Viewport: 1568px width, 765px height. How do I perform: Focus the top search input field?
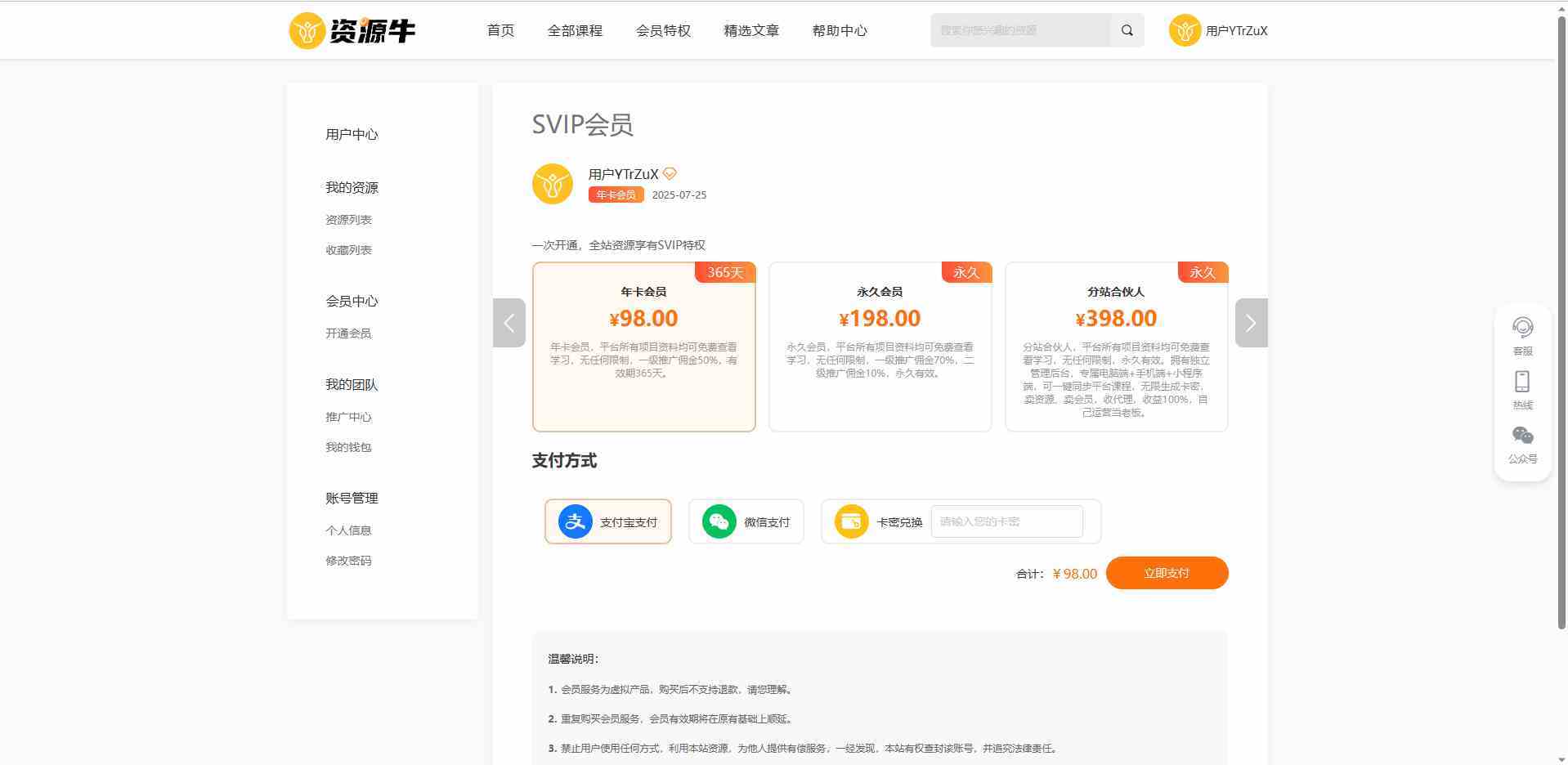point(1020,30)
